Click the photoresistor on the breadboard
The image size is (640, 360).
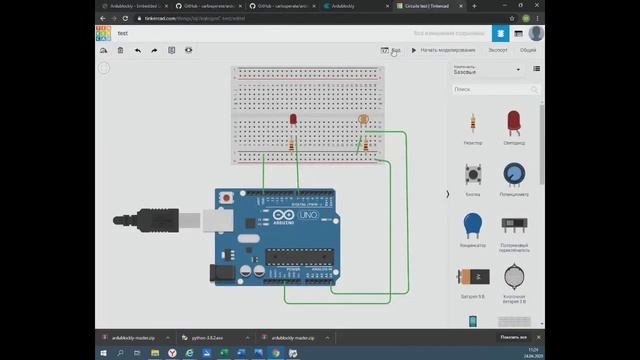point(363,120)
